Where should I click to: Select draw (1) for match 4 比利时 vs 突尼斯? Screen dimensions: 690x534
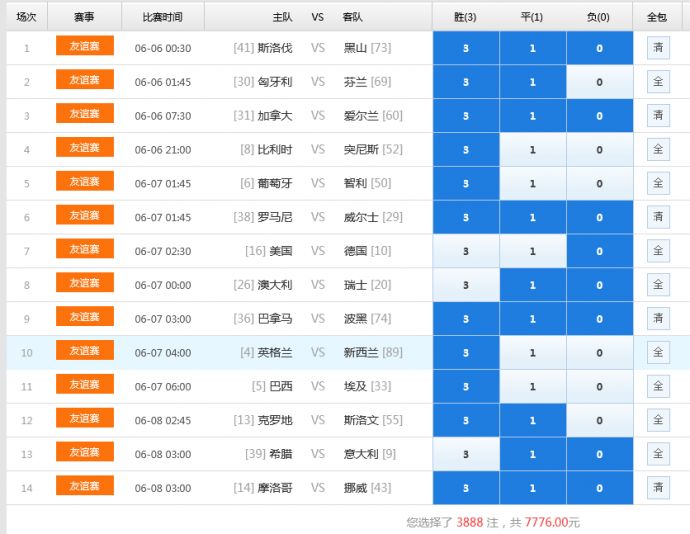point(532,150)
